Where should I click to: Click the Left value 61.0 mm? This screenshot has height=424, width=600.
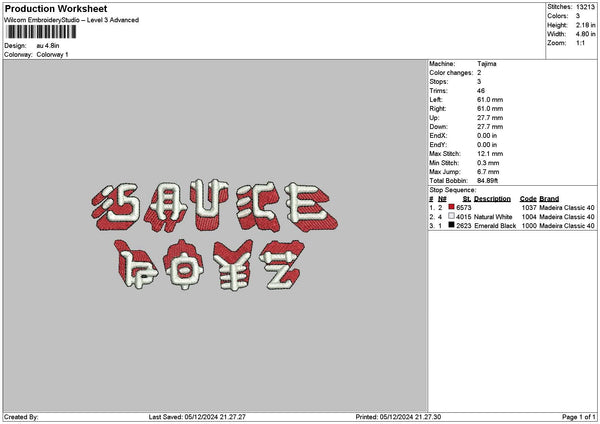(x=490, y=99)
